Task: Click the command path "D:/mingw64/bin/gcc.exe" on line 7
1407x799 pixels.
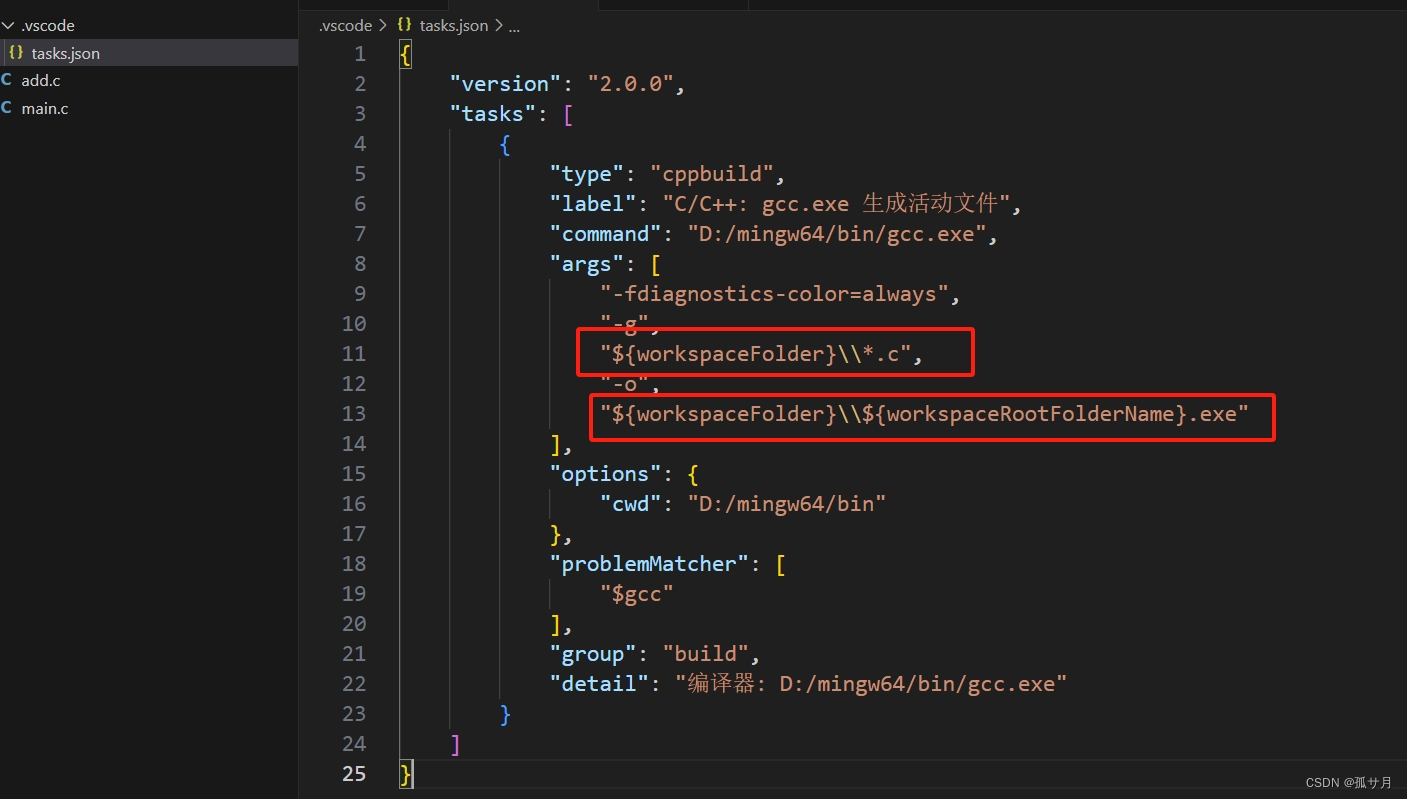Action: pyautogui.click(x=837, y=234)
